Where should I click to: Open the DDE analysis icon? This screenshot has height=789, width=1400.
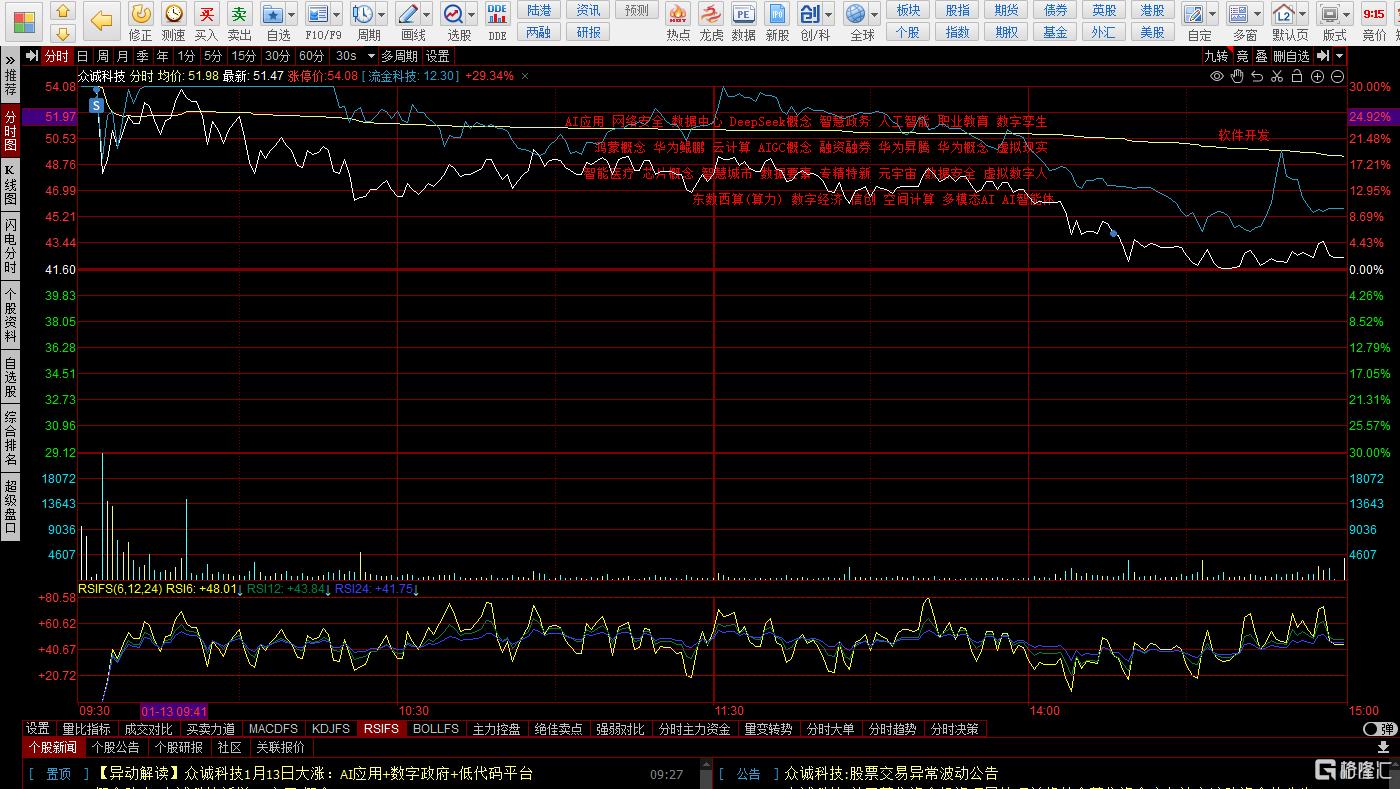(x=497, y=14)
